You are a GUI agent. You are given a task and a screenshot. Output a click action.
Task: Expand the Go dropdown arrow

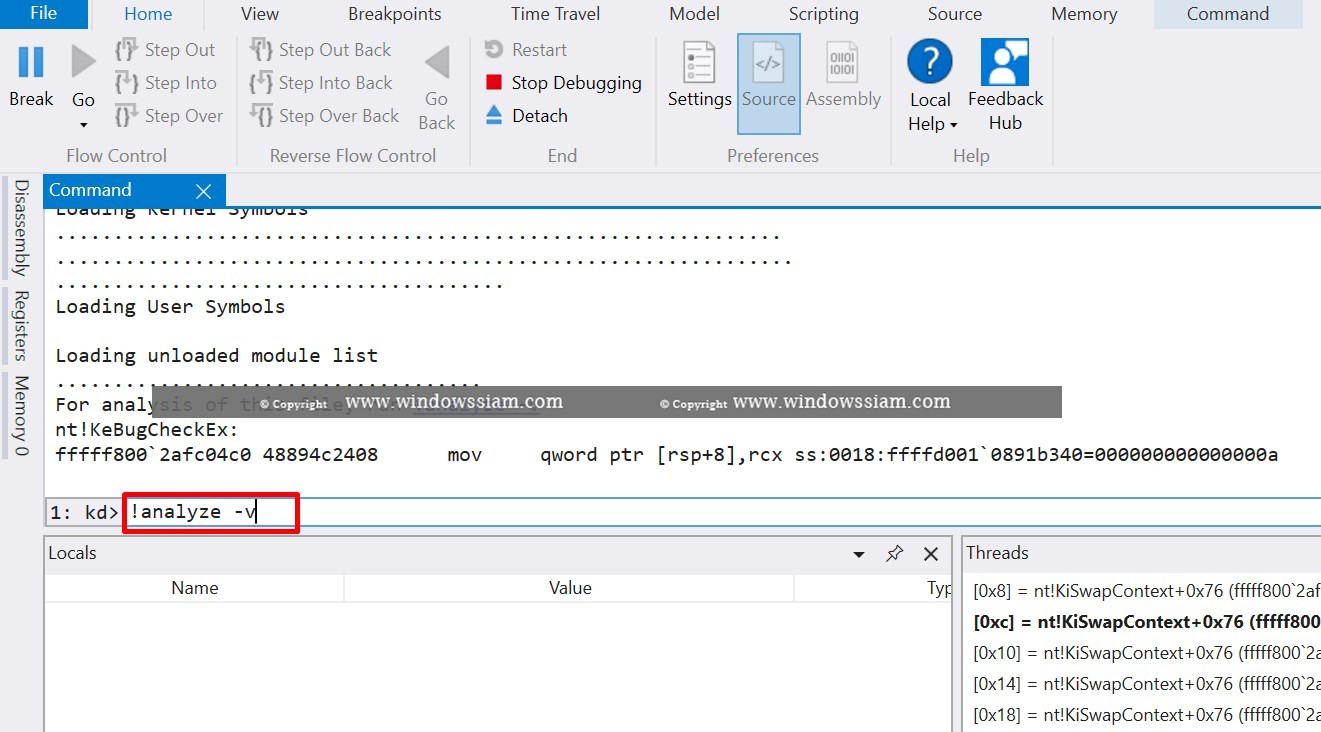click(x=84, y=125)
